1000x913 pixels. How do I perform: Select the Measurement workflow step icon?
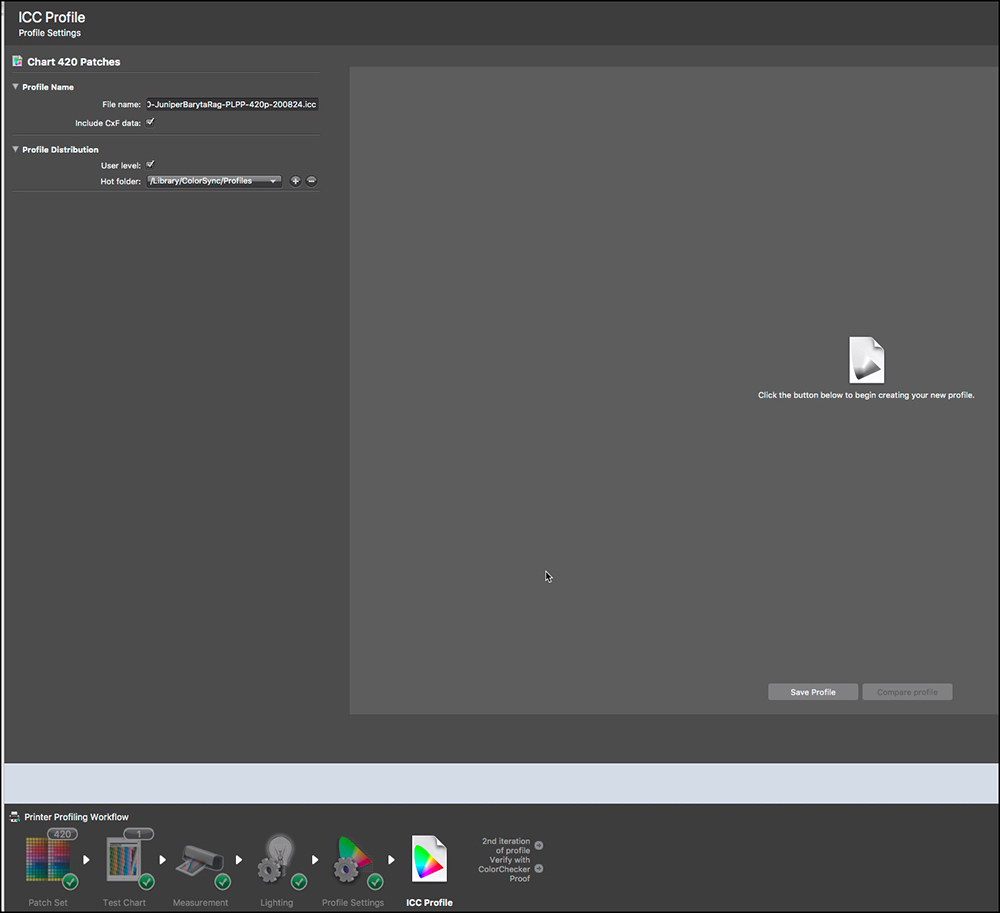pyautogui.click(x=198, y=861)
